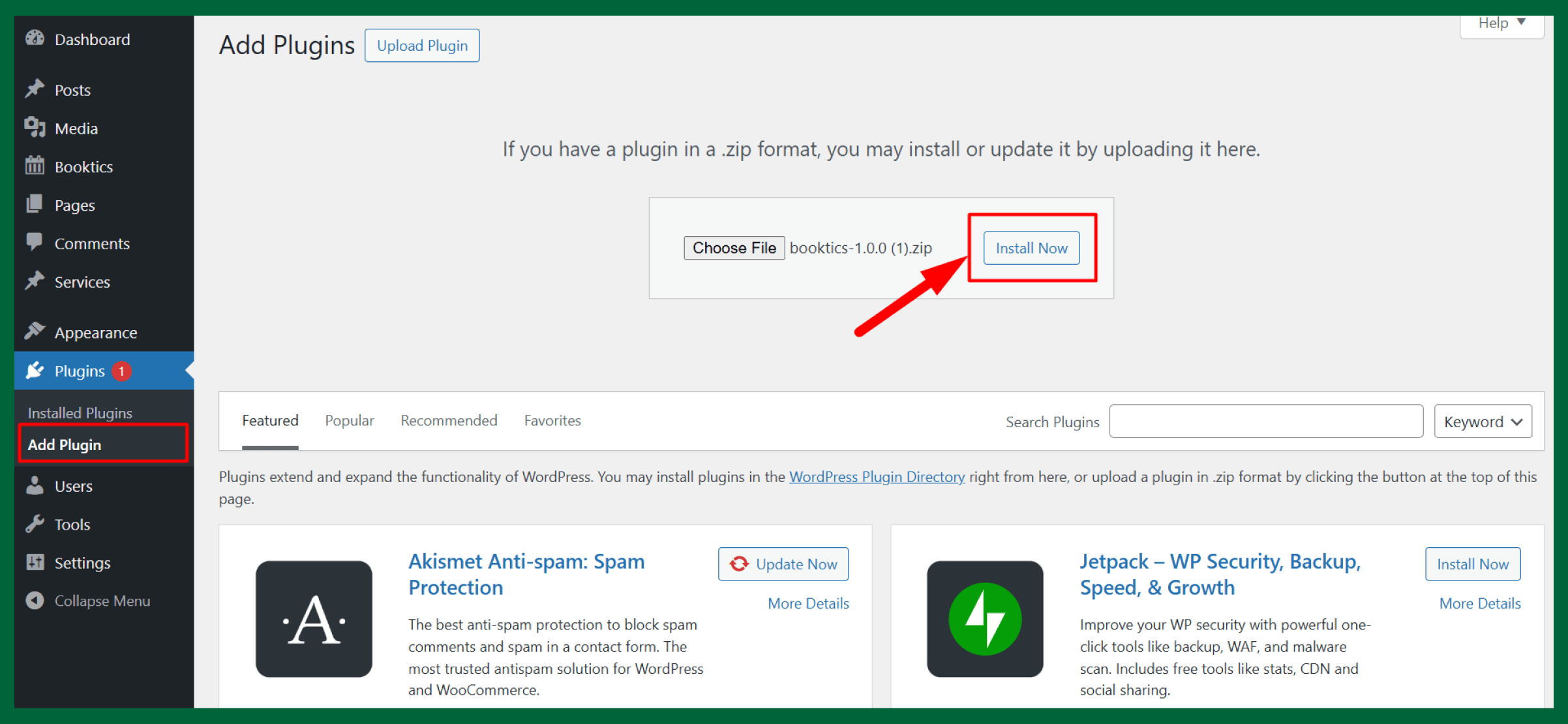Viewport: 1568px width, 724px height.
Task: Open the Keyword search type dropdown
Action: [x=1483, y=421]
